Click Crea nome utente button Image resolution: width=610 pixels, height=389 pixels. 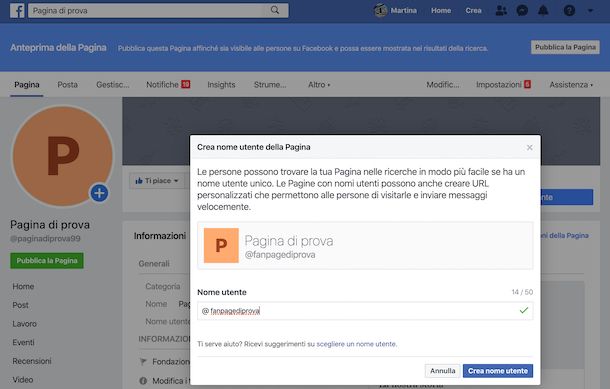(498, 371)
